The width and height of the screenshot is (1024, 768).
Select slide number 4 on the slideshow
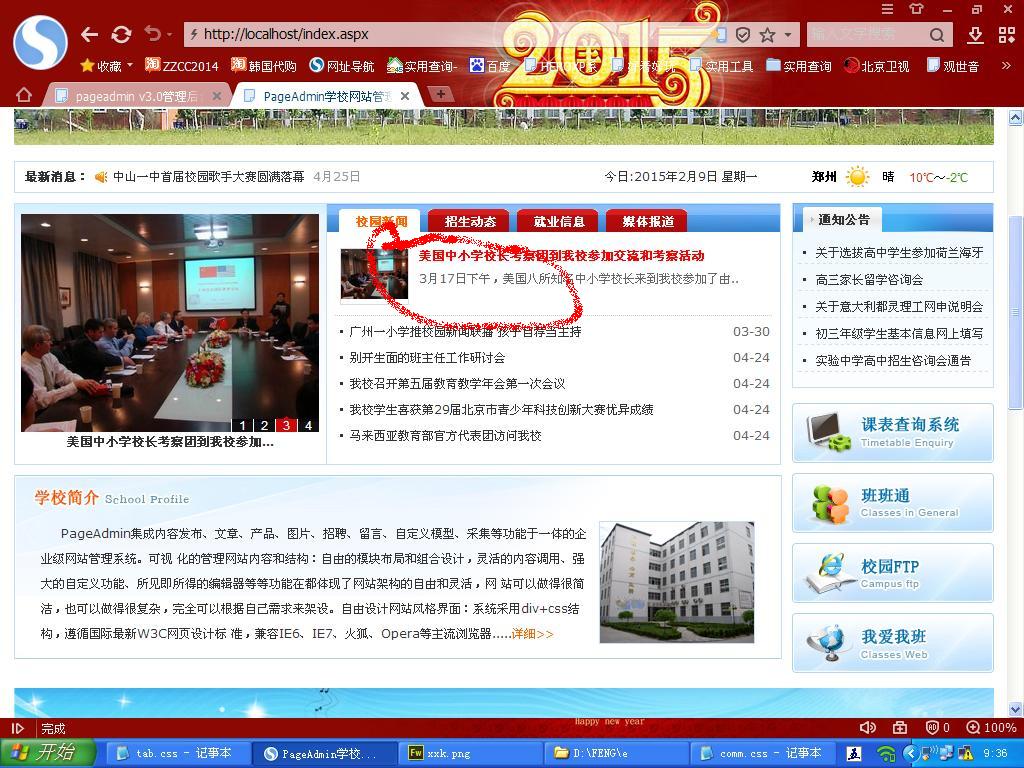[x=308, y=425]
